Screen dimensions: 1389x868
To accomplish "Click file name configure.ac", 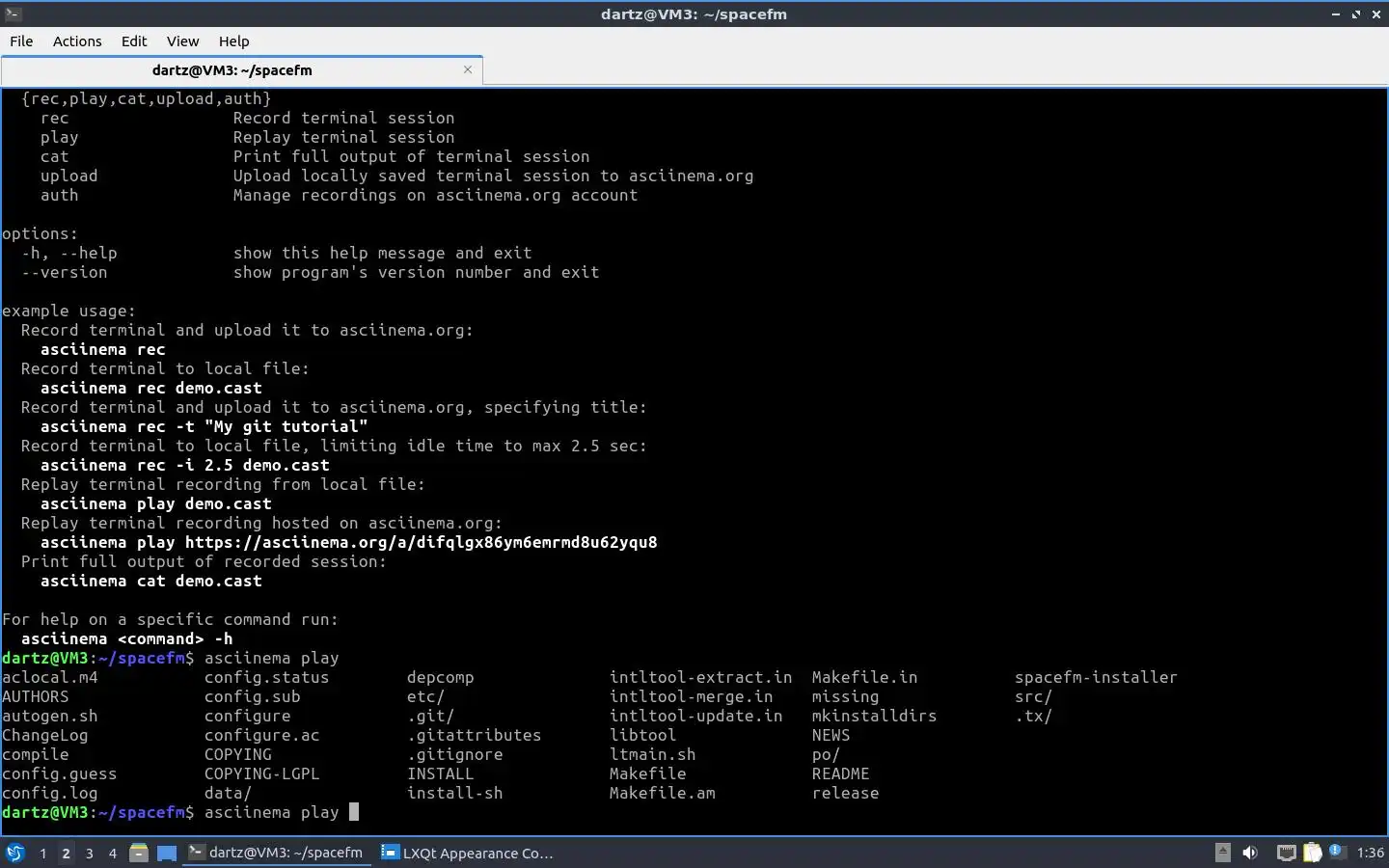I will (262, 735).
